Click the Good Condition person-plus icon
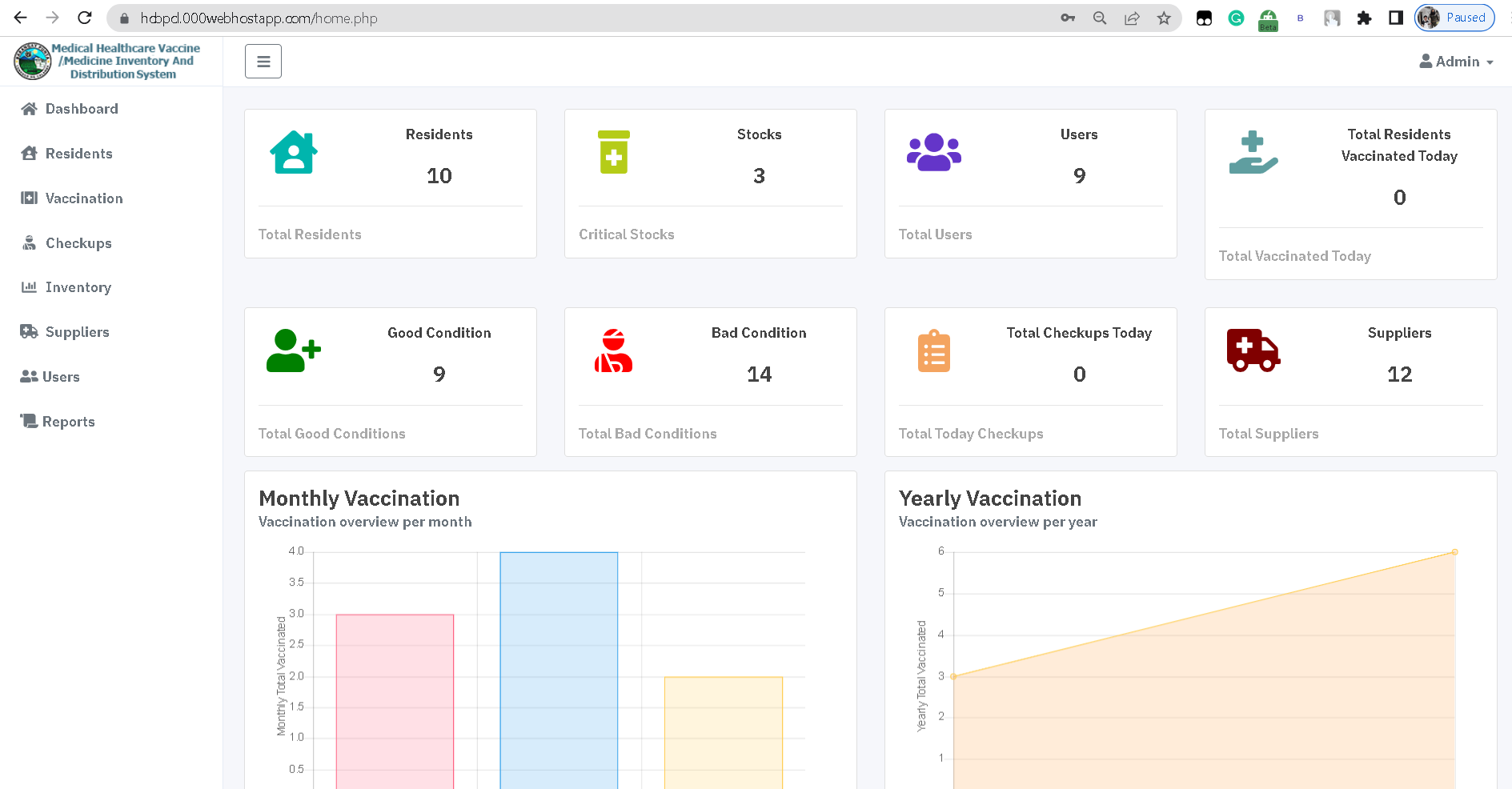Screen dimensions: 1512x789 pyautogui.click(x=293, y=350)
